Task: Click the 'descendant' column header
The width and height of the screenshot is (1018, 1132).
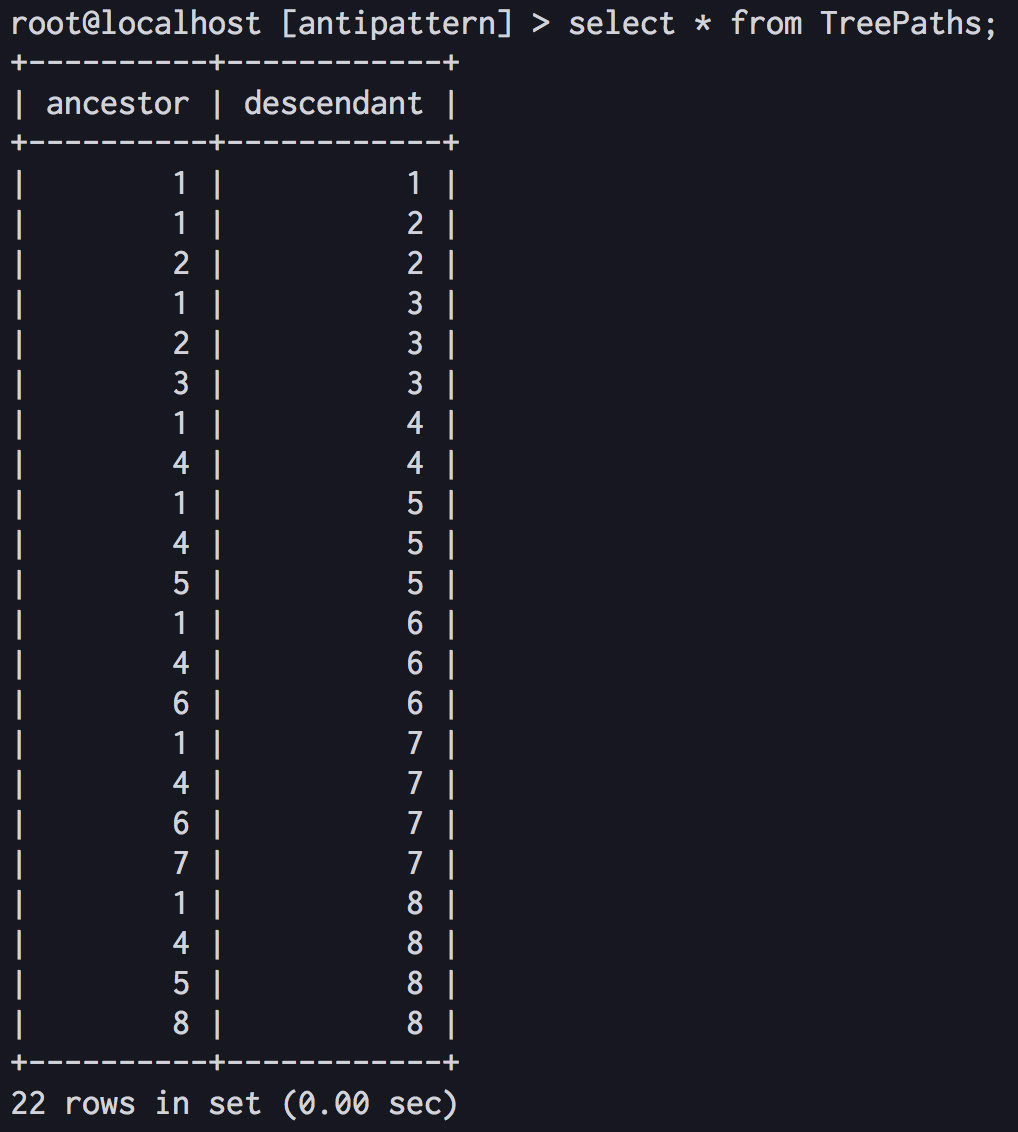Action: coord(334,104)
